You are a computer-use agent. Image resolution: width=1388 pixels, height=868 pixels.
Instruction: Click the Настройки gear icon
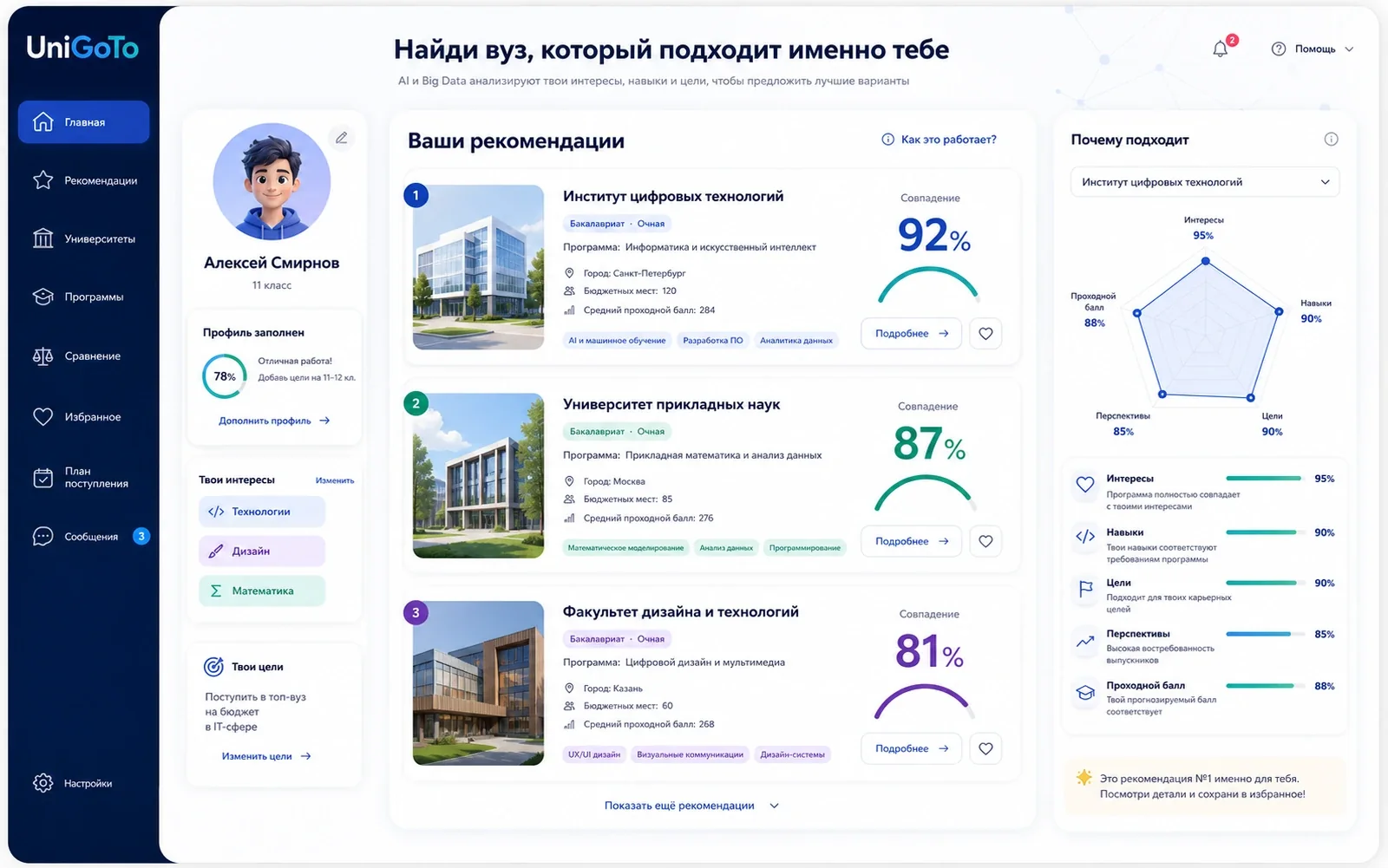tap(43, 783)
